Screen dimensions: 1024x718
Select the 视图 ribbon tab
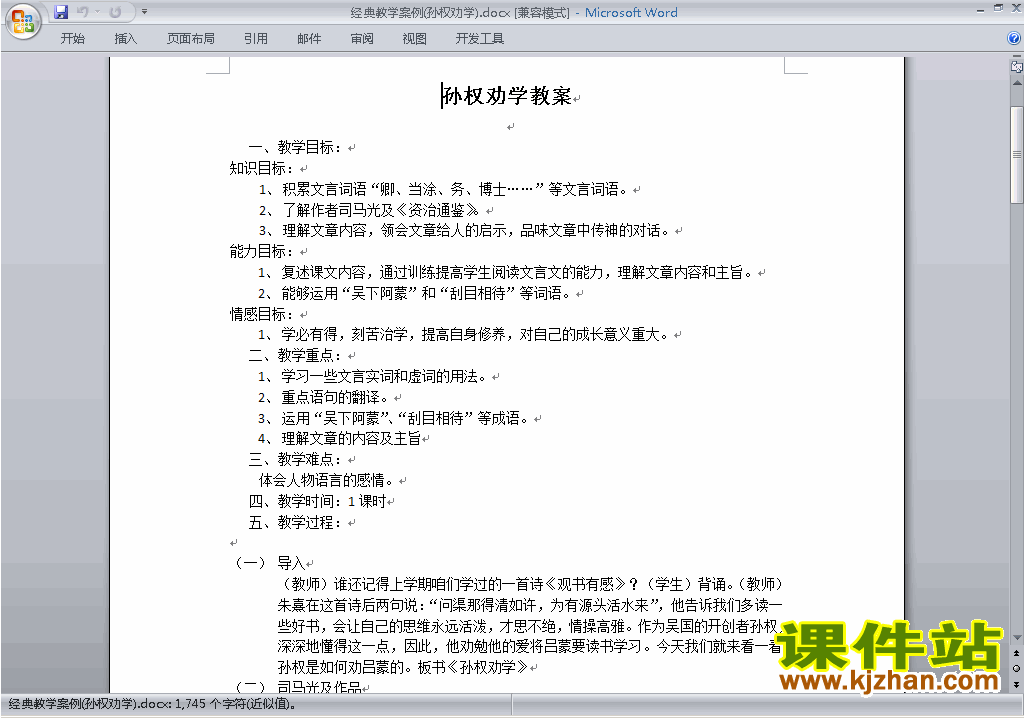[414, 39]
